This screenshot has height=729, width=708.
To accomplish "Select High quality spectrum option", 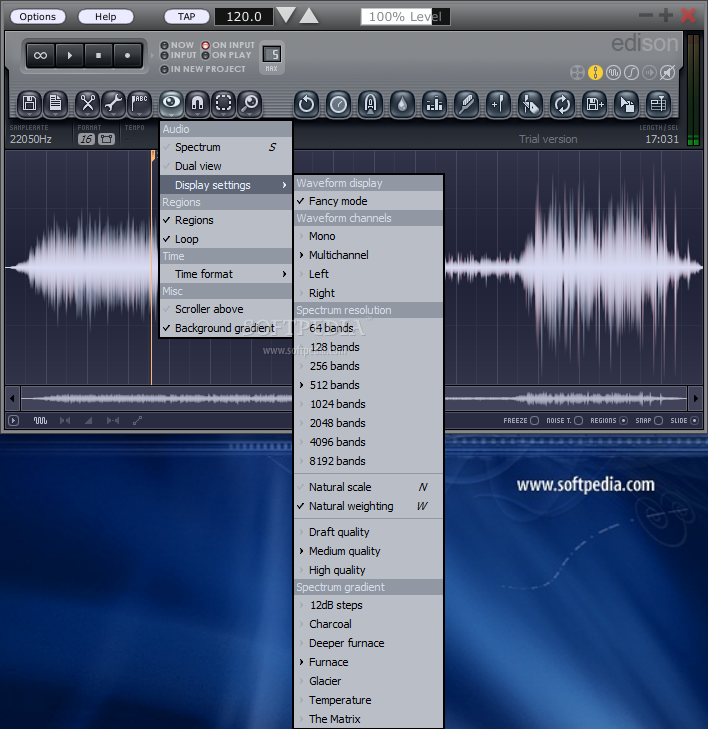I will click(368, 570).
